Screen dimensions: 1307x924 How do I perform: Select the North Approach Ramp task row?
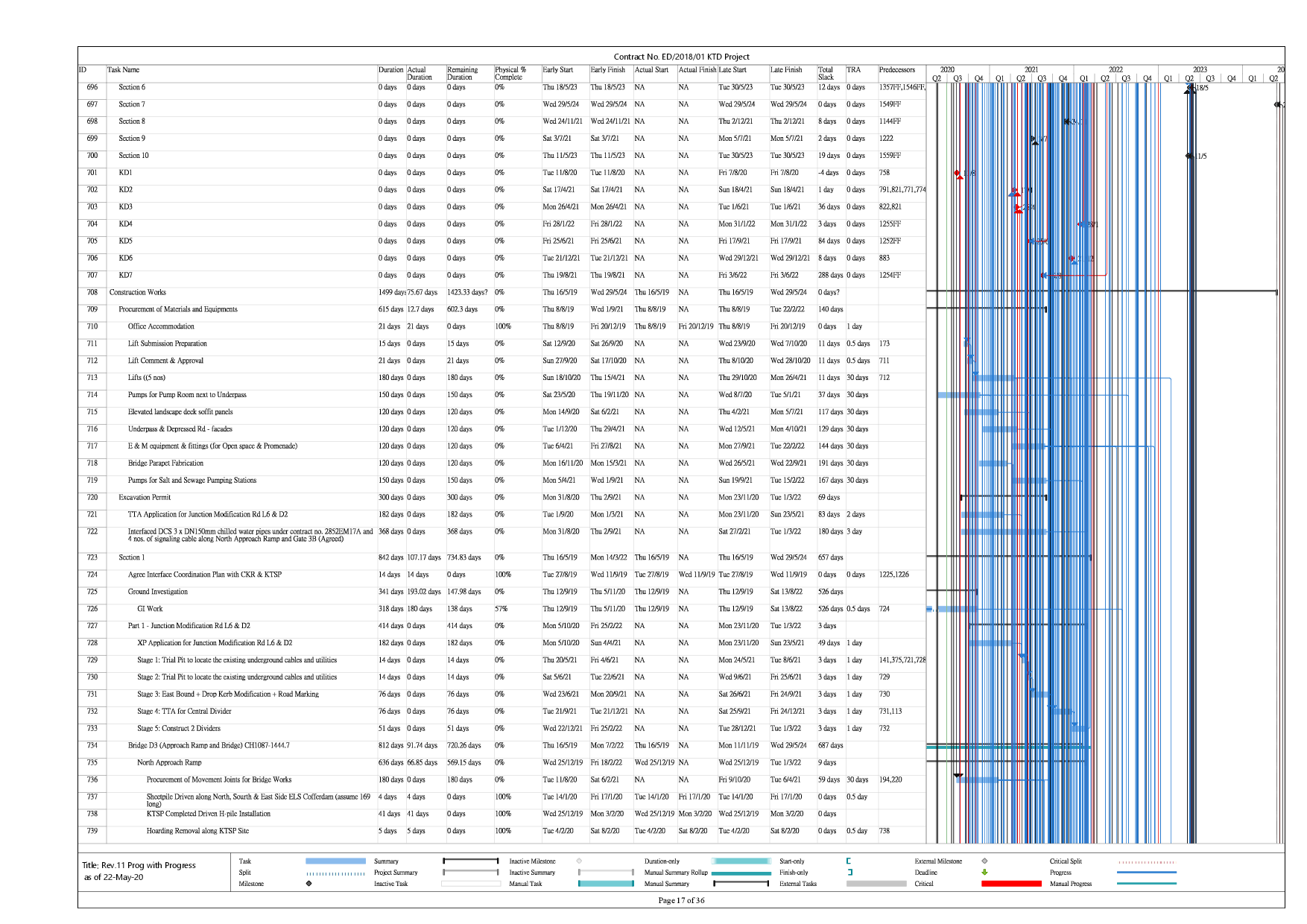pyautogui.click(x=169, y=763)
